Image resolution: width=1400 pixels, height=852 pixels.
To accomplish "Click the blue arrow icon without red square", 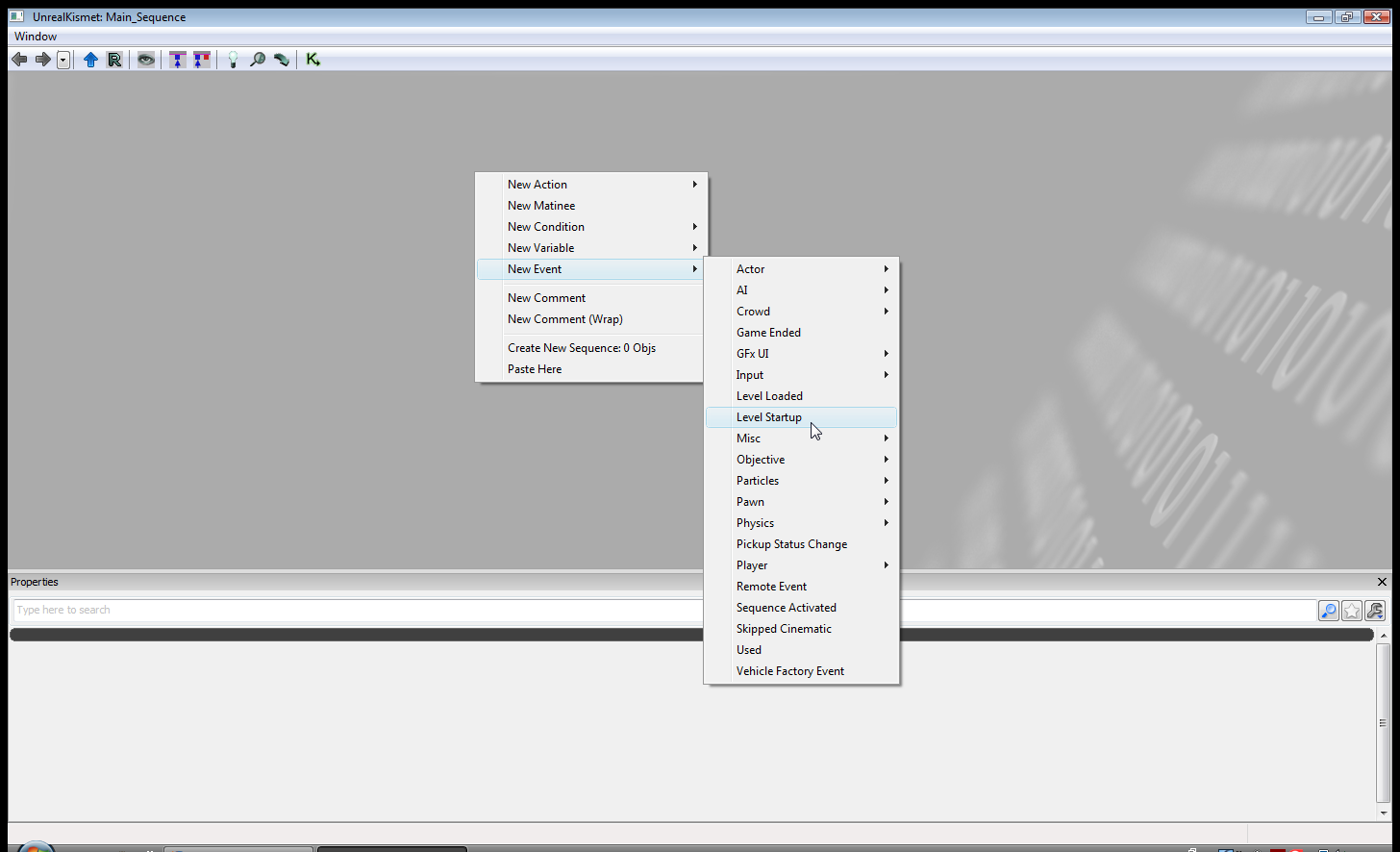I will (x=178, y=60).
